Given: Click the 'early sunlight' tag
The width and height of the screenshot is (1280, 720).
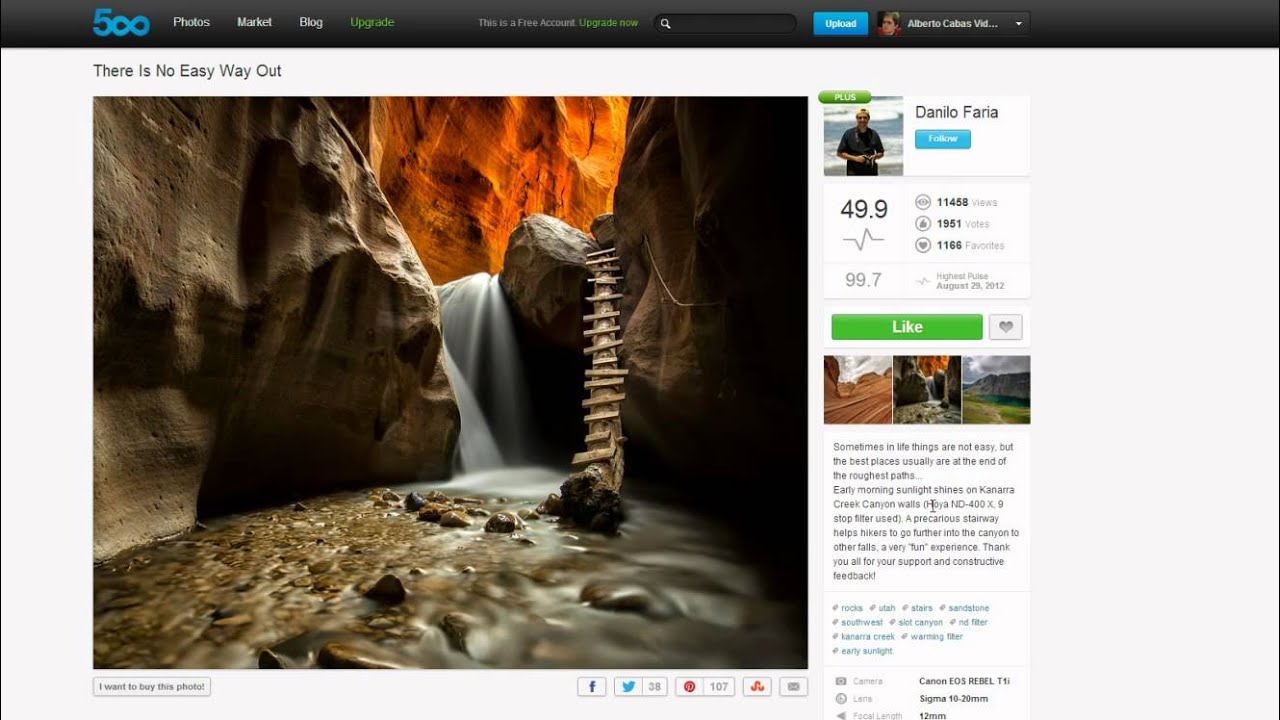Looking at the screenshot, I should (867, 651).
